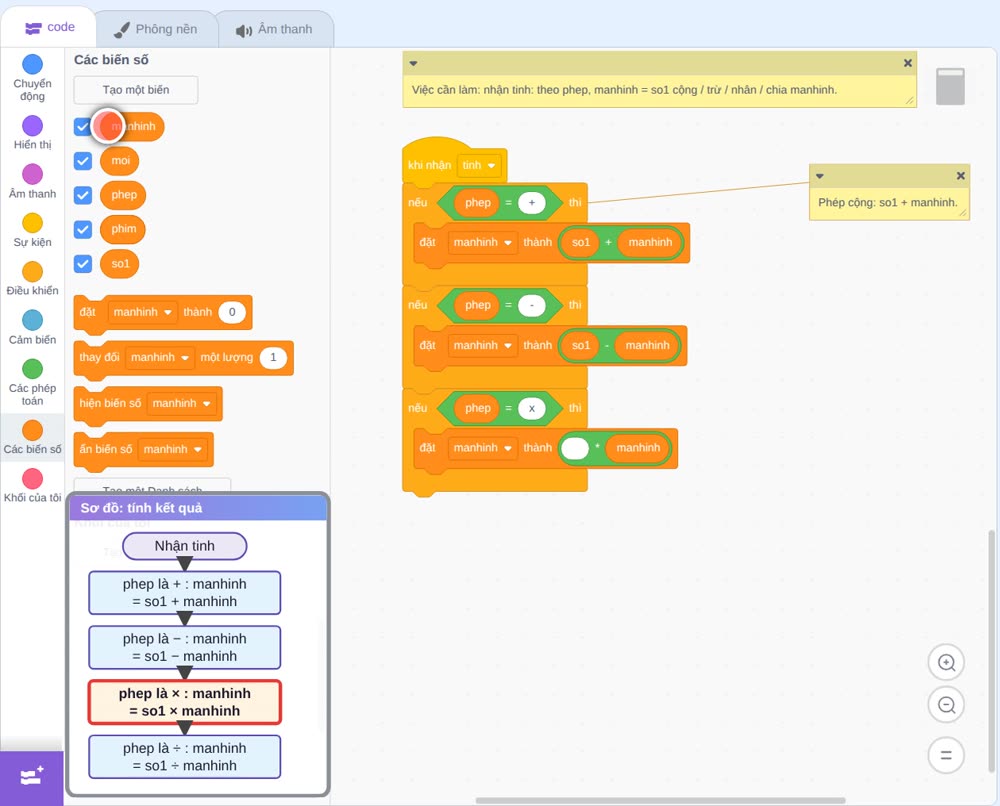Viewport: 1000px width, 806px height.
Task: Toggle the phep variable checkbox
Action: point(83,195)
